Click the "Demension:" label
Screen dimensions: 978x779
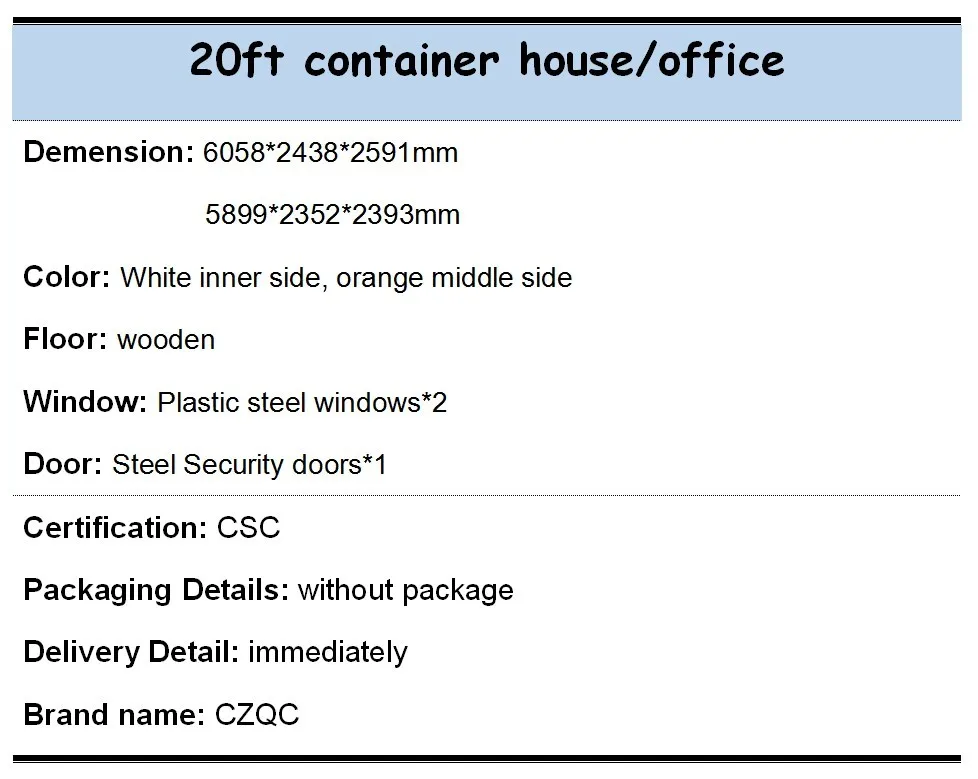pos(108,152)
